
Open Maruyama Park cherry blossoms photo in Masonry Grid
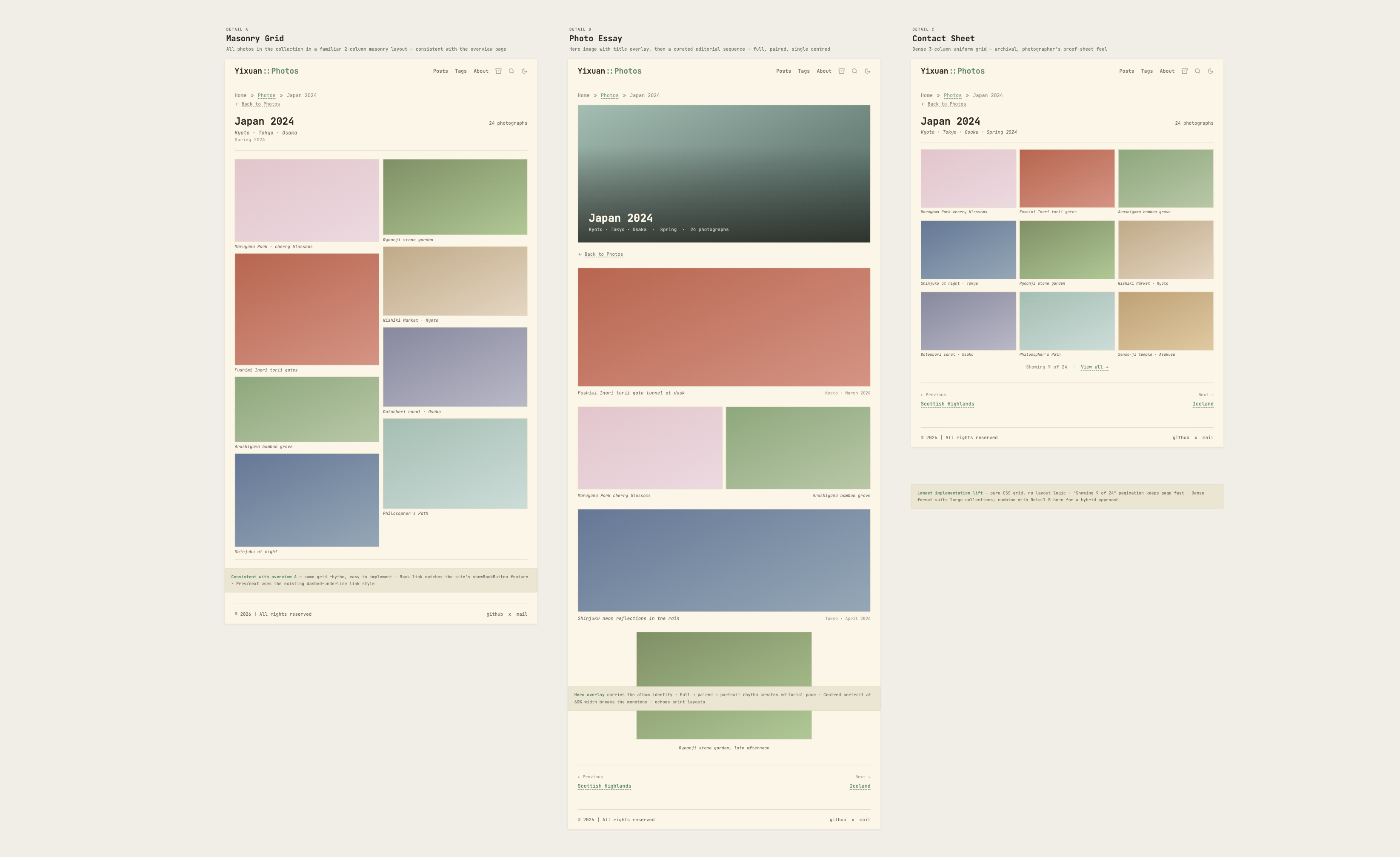[307, 200]
